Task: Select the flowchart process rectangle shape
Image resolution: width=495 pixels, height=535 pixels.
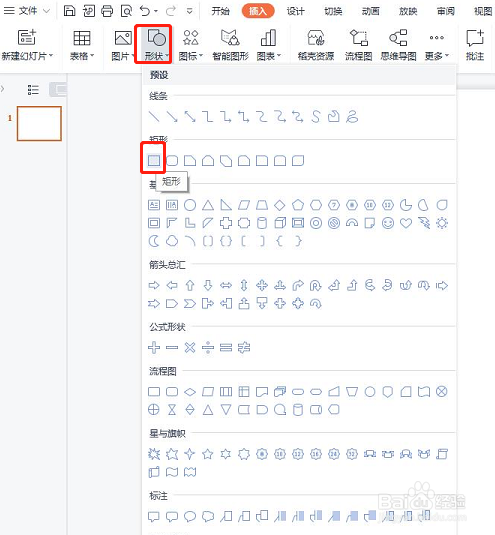Action: click(154, 391)
